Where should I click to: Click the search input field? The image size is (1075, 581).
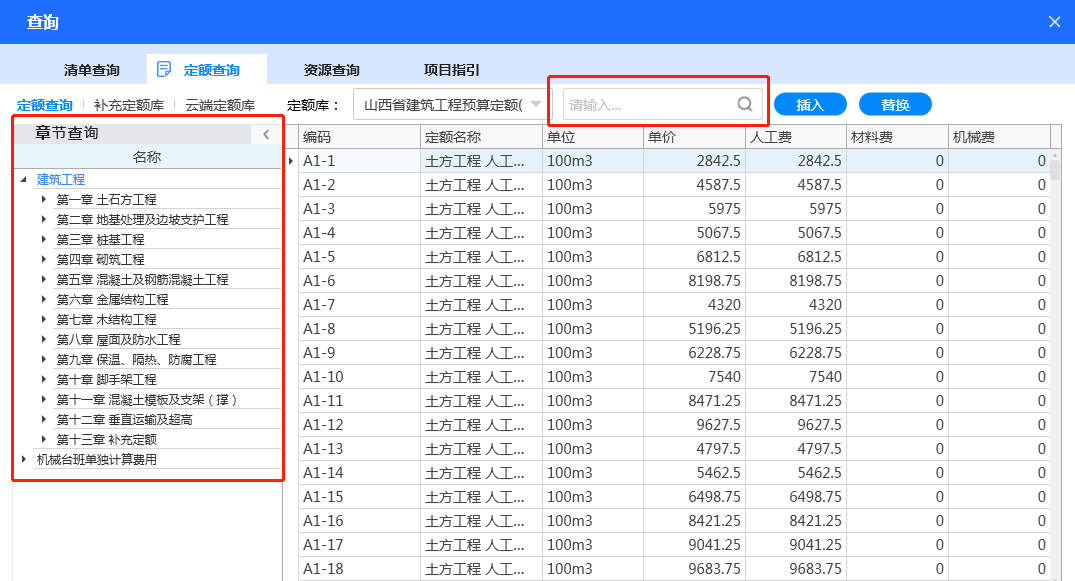tap(650, 104)
